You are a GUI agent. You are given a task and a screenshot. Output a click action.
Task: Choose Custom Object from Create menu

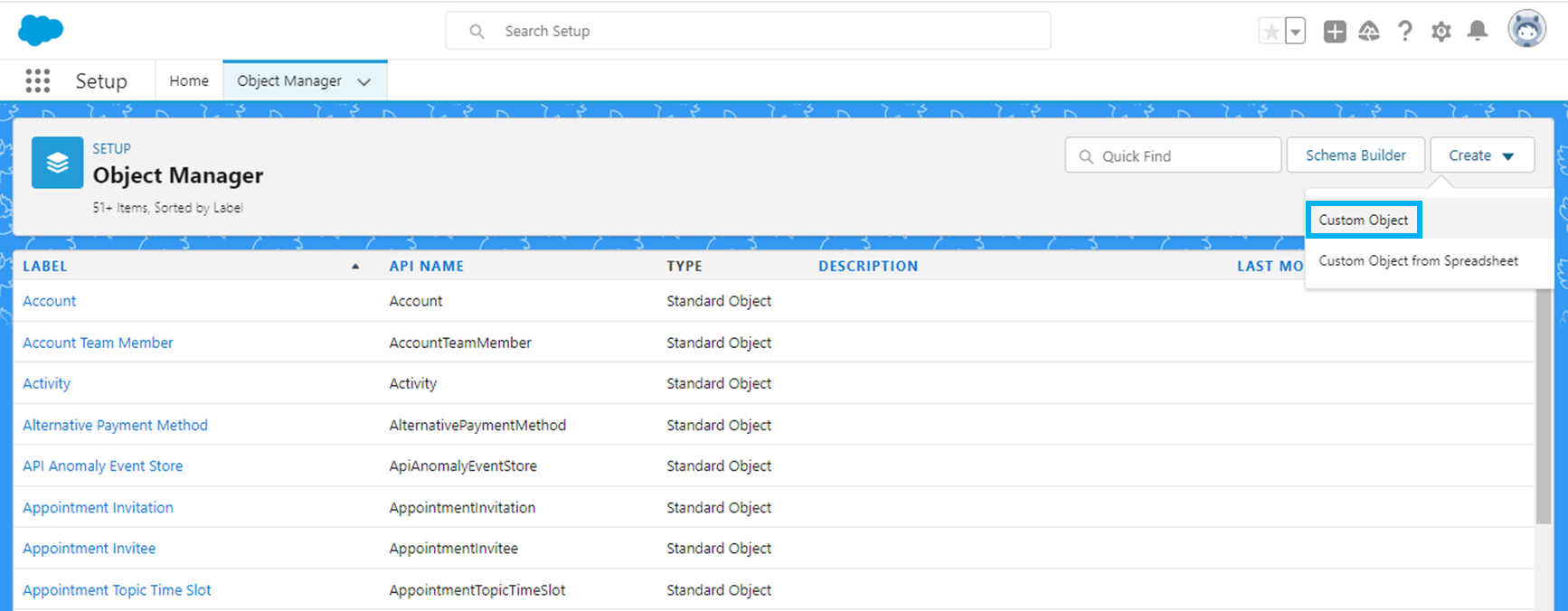click(1364, 220)
